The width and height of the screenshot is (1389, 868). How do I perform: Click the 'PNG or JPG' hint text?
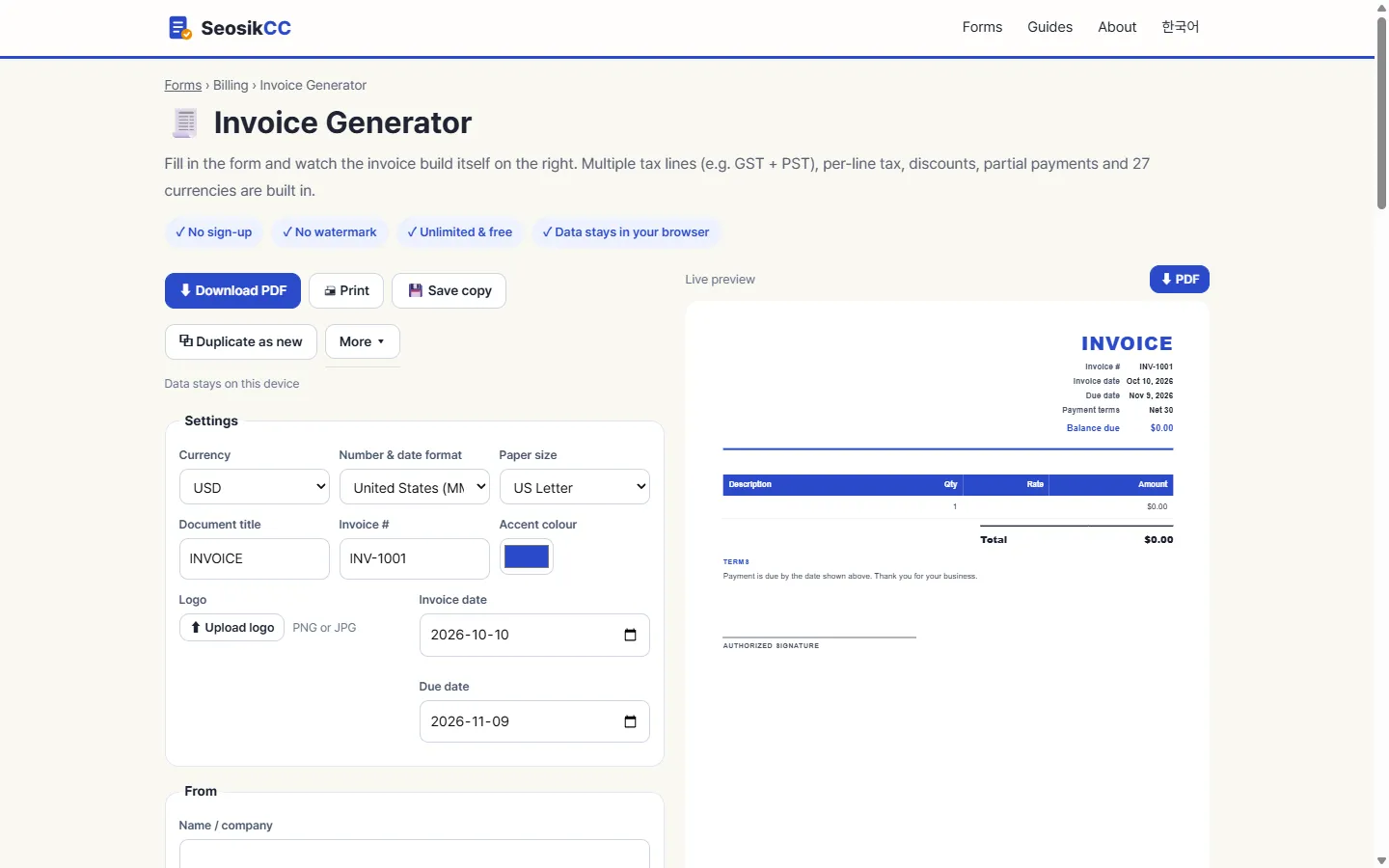[324, 628]
